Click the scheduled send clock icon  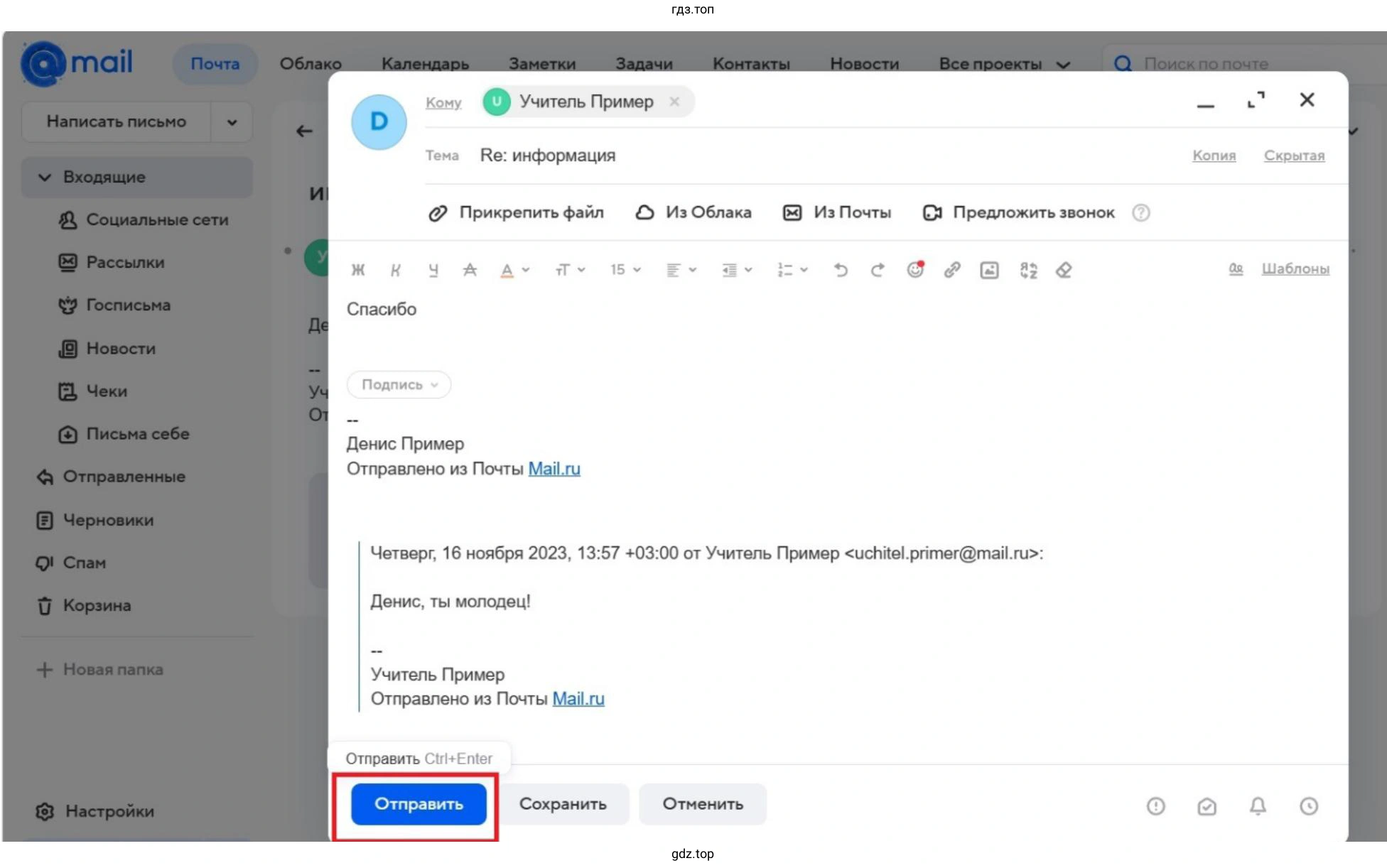(1309, 805)
